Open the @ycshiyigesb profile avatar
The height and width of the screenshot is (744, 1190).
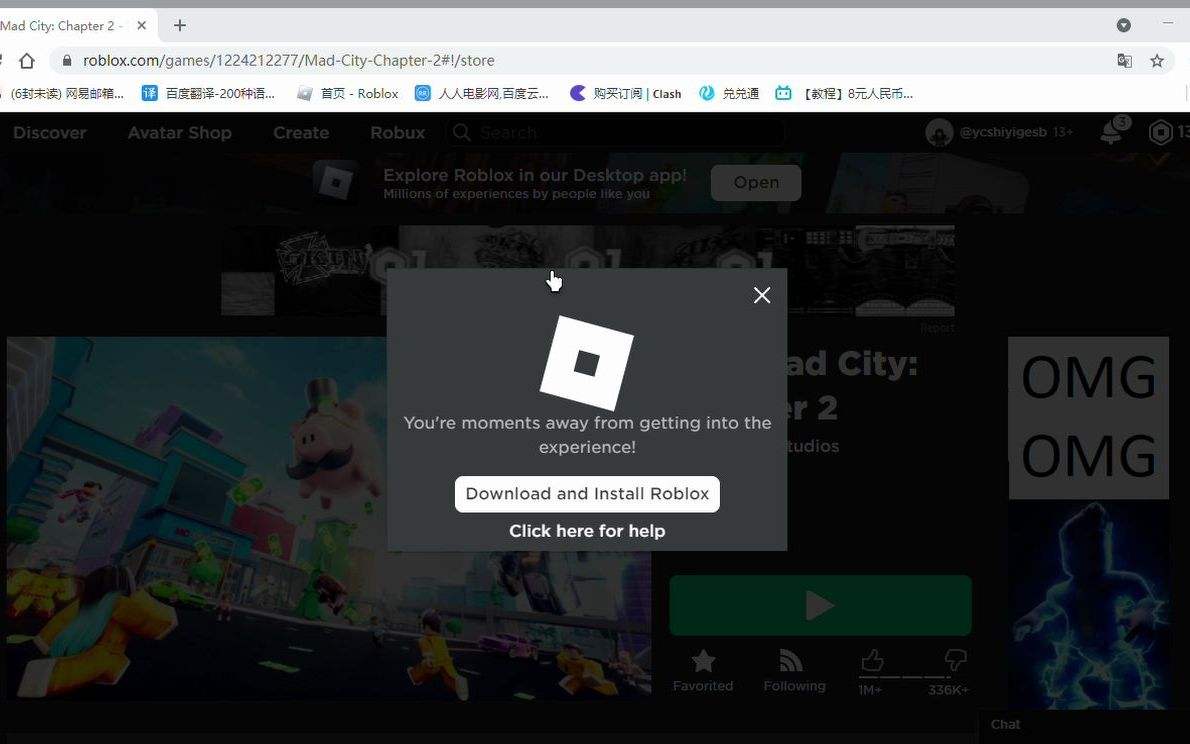pyautogui.click(x=939, y=133)
